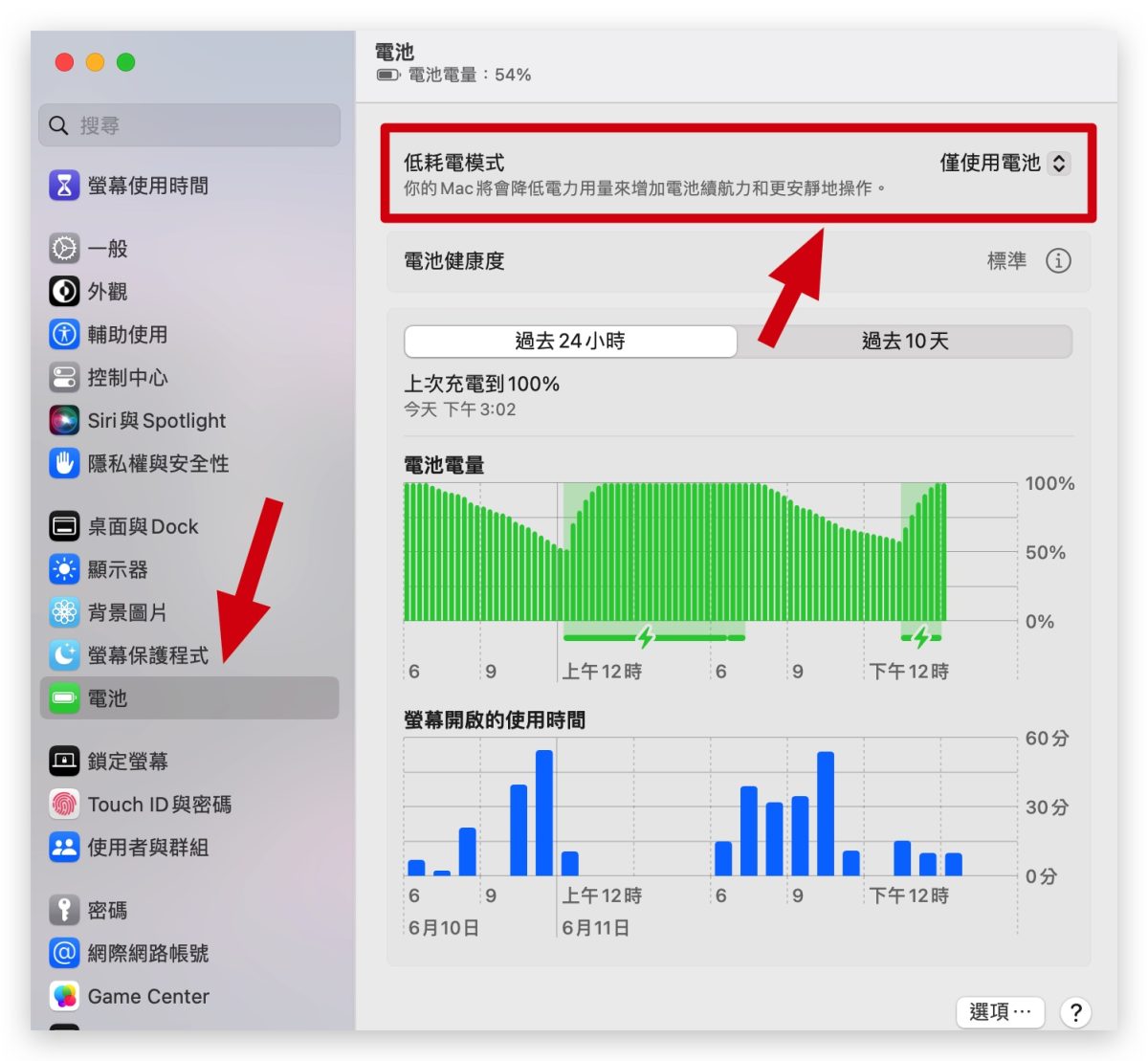The image size is (1148, 1061).
Task: Click the red close window button
Action: click(64, 62)
